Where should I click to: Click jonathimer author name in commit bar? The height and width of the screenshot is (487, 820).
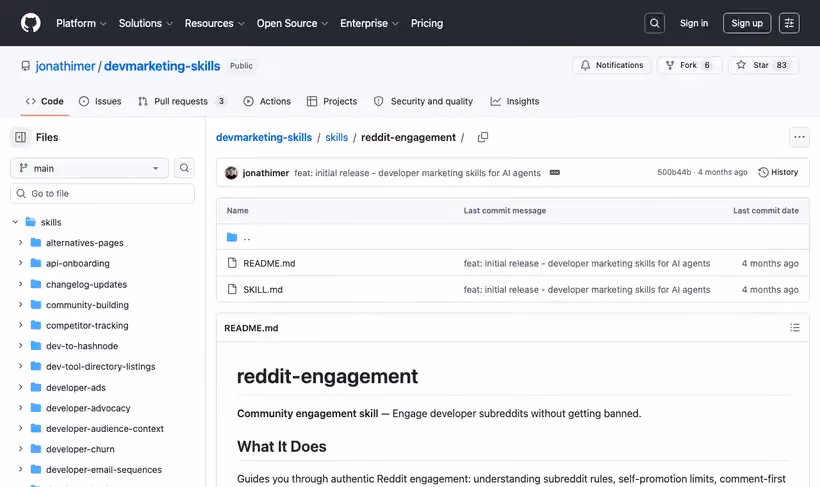click(266, 173)
